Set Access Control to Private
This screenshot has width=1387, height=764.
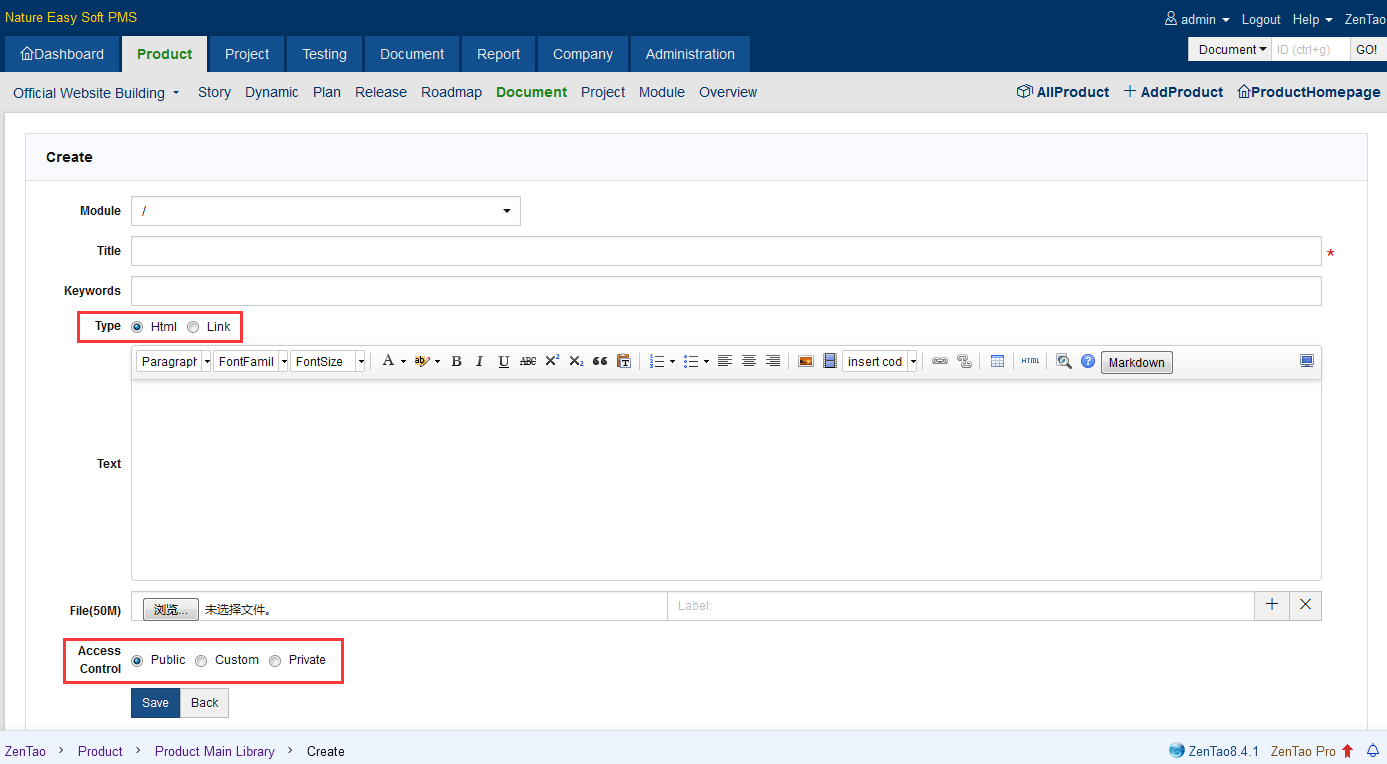click(275, 661)
